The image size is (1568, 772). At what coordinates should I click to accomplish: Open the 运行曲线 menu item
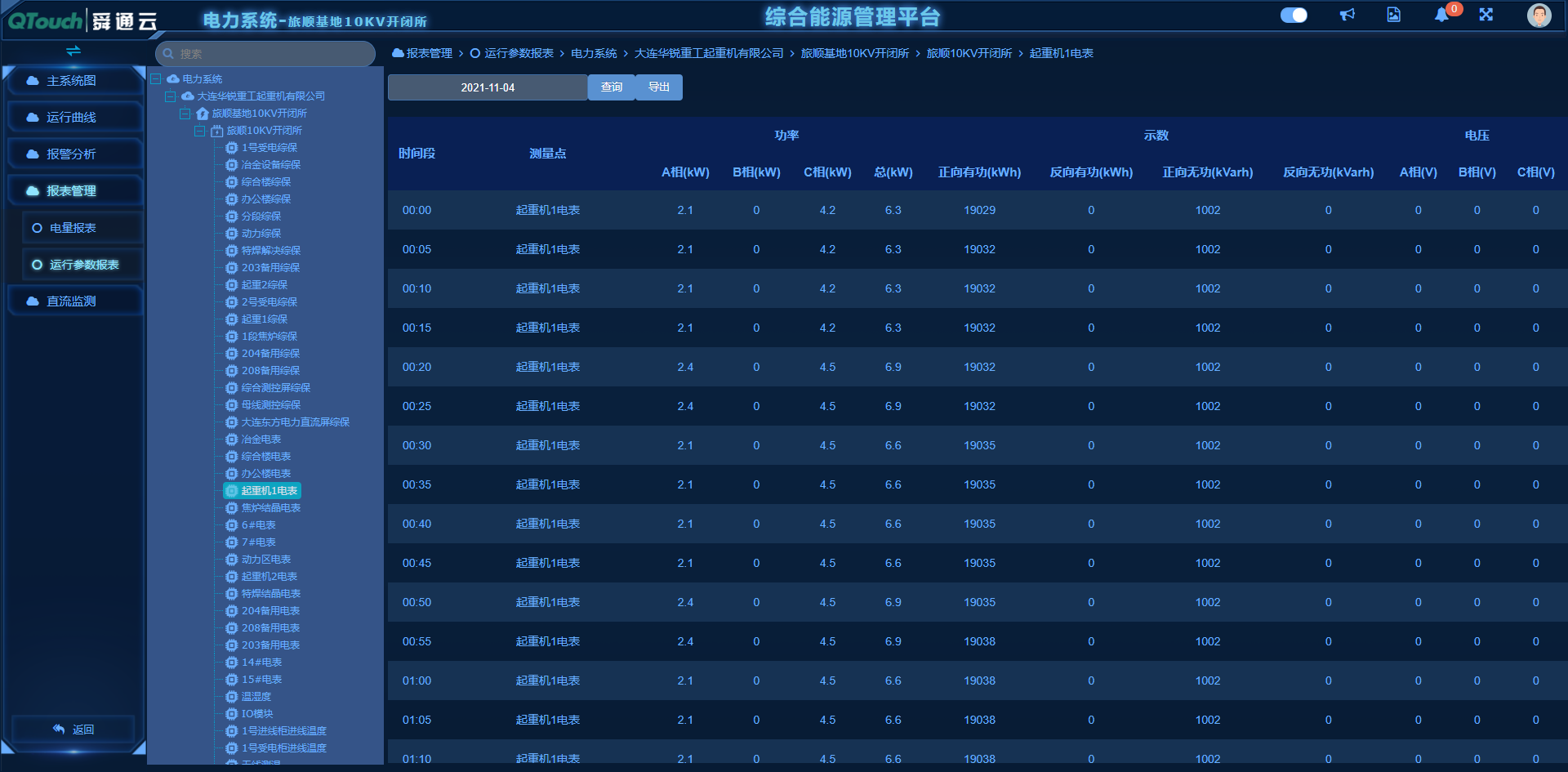[71, 118]
